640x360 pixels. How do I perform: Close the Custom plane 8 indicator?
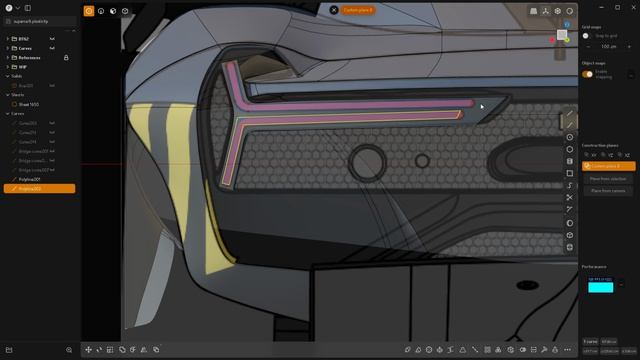[x=334, y=10]
